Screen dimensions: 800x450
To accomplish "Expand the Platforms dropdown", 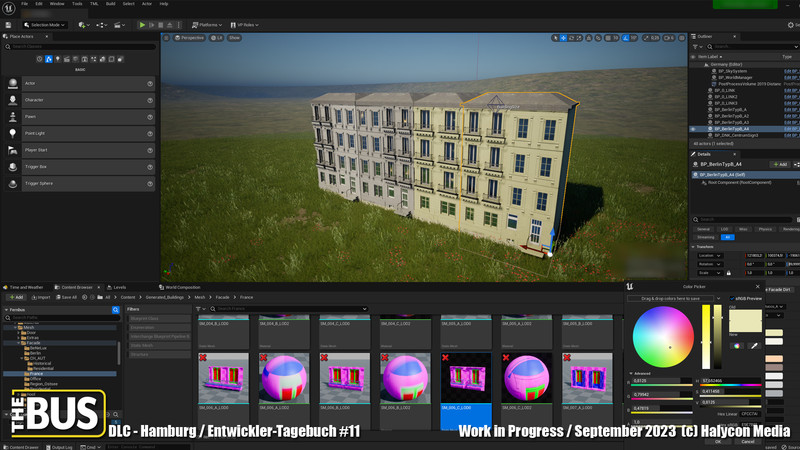I will coord(207,25).
